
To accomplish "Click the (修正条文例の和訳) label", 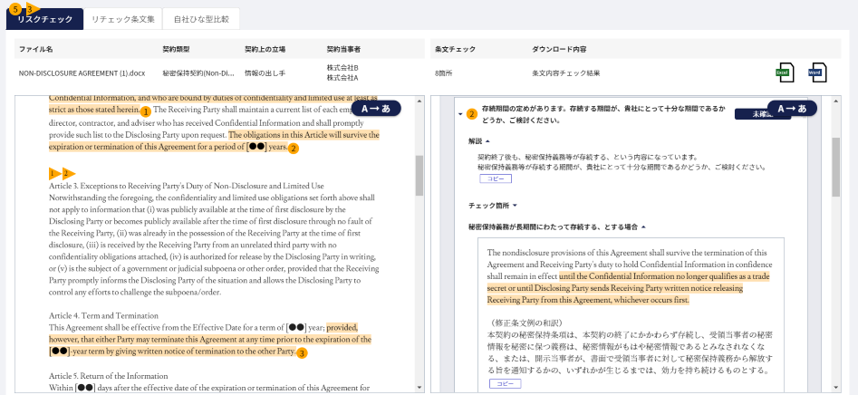I will click(524, 322).
